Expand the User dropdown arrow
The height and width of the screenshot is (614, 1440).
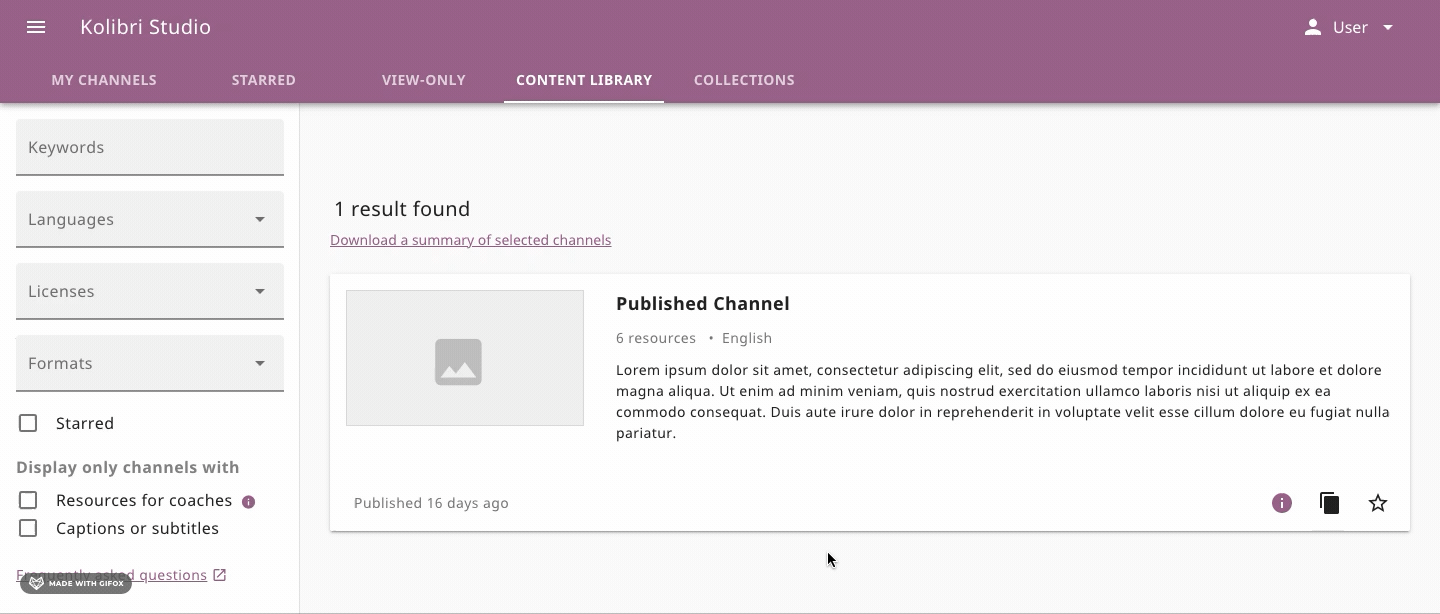(x=1388, y=27)
